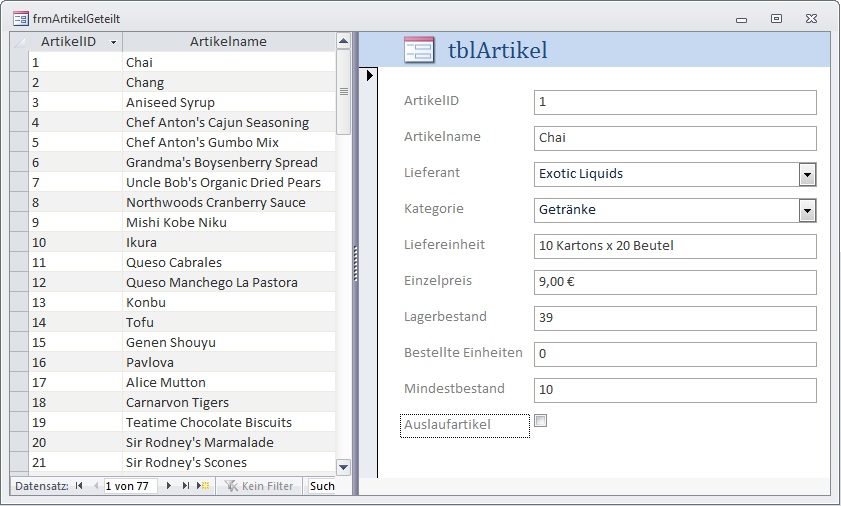Open the Kategorie combo box dropdown
The image size is (841, 506).
pos(807,211)
